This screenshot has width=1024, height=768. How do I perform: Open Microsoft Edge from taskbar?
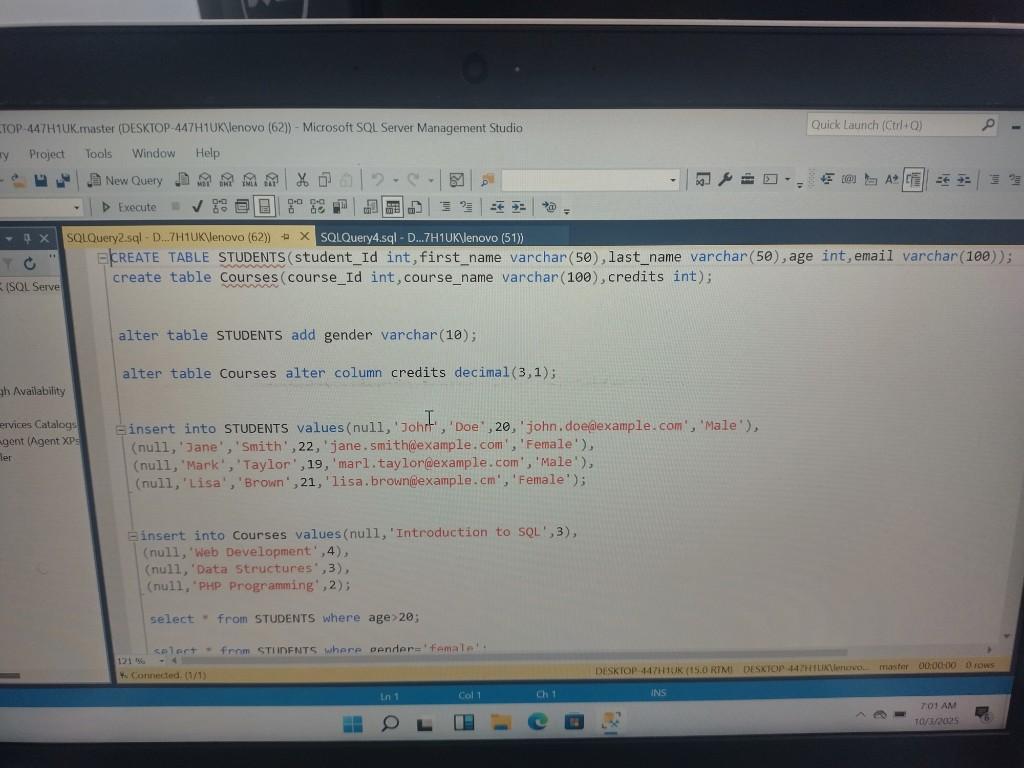pyautogui.click(x=537, y=721)
